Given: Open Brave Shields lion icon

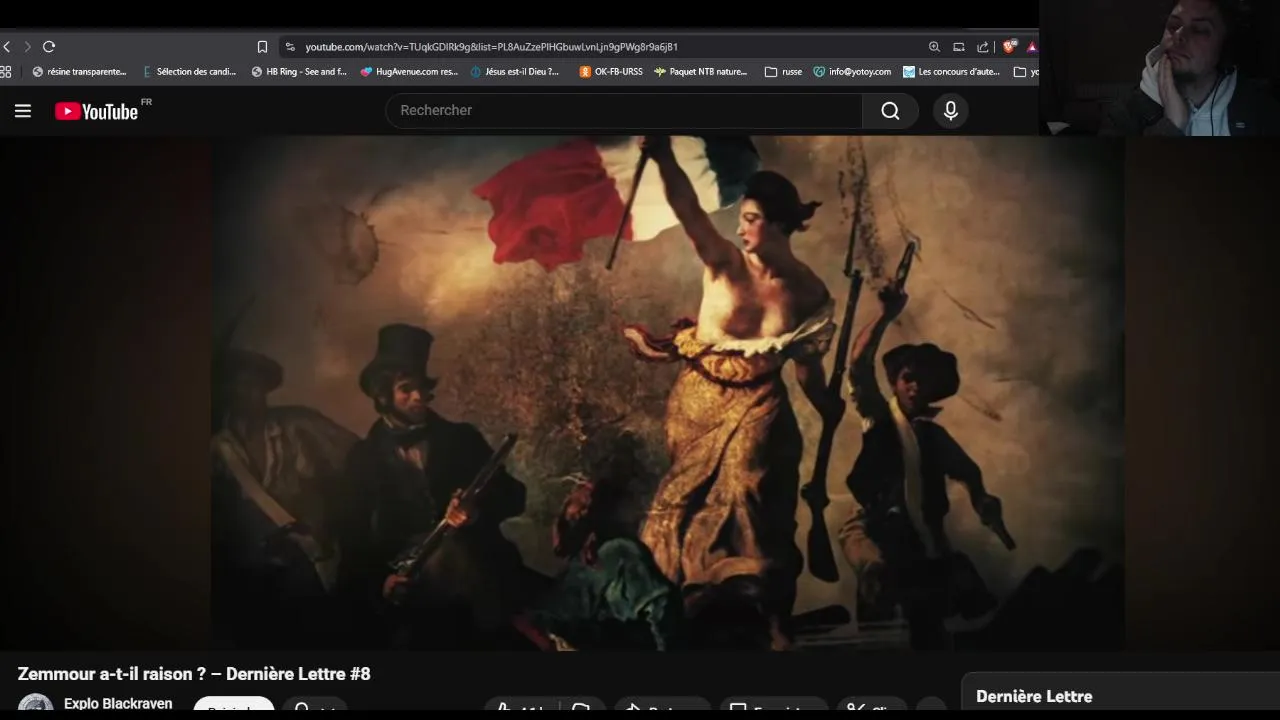Looking at the screenshot, I should [x=1010, y=46].
